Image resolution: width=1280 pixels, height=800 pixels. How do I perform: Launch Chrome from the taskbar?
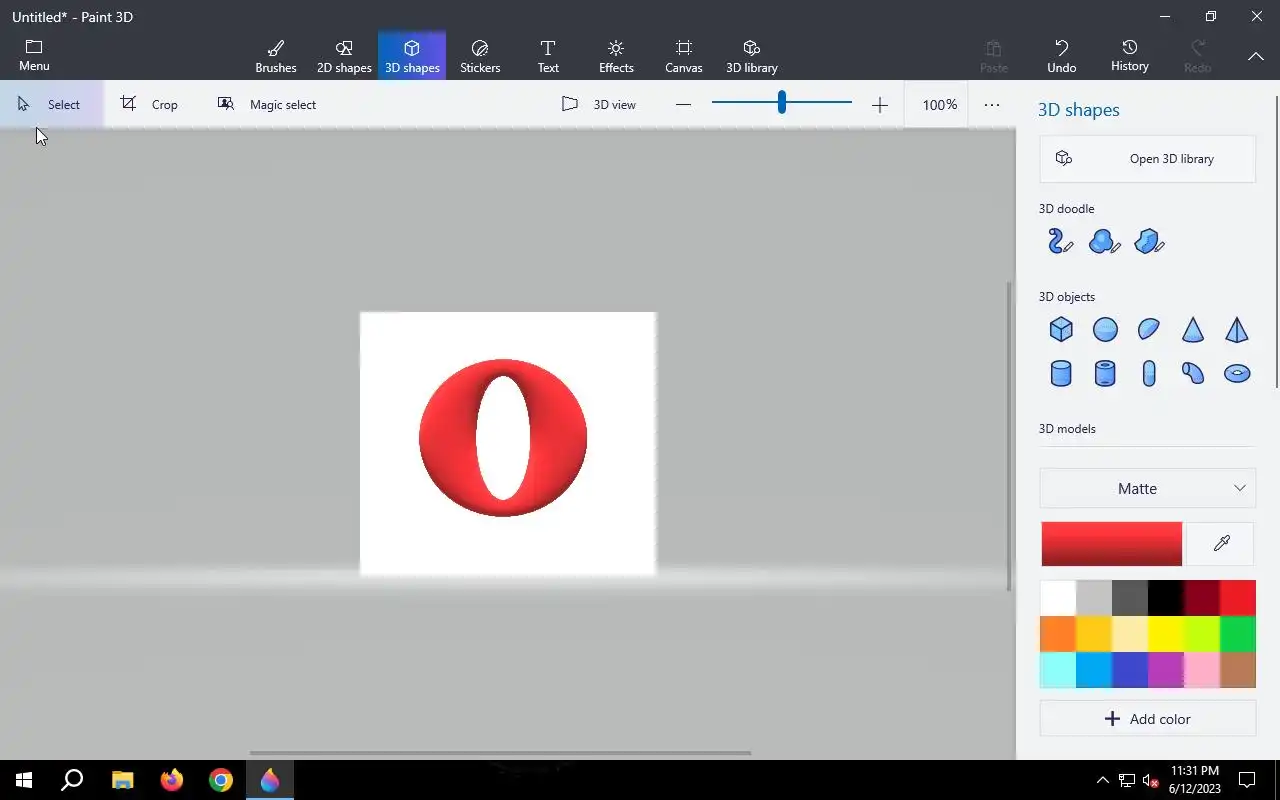[221, 780]
